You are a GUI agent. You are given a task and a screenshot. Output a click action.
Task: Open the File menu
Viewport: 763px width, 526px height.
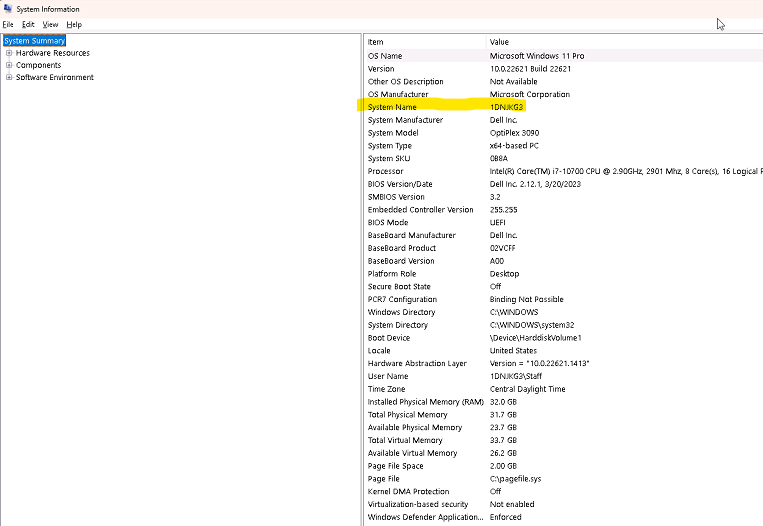pyautogui.click(x=8, y=24)
